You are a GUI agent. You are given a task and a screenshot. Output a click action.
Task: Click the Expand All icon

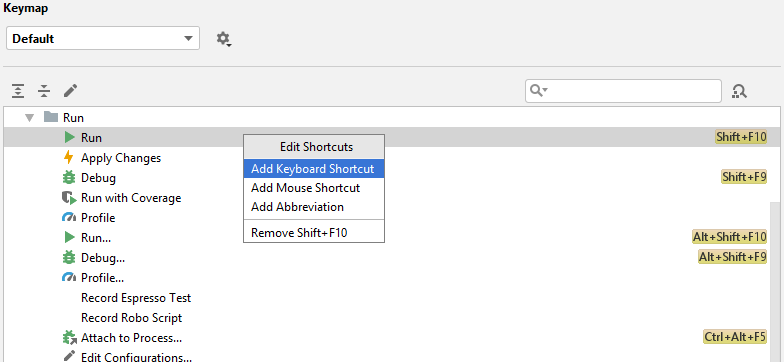[18, 91]
